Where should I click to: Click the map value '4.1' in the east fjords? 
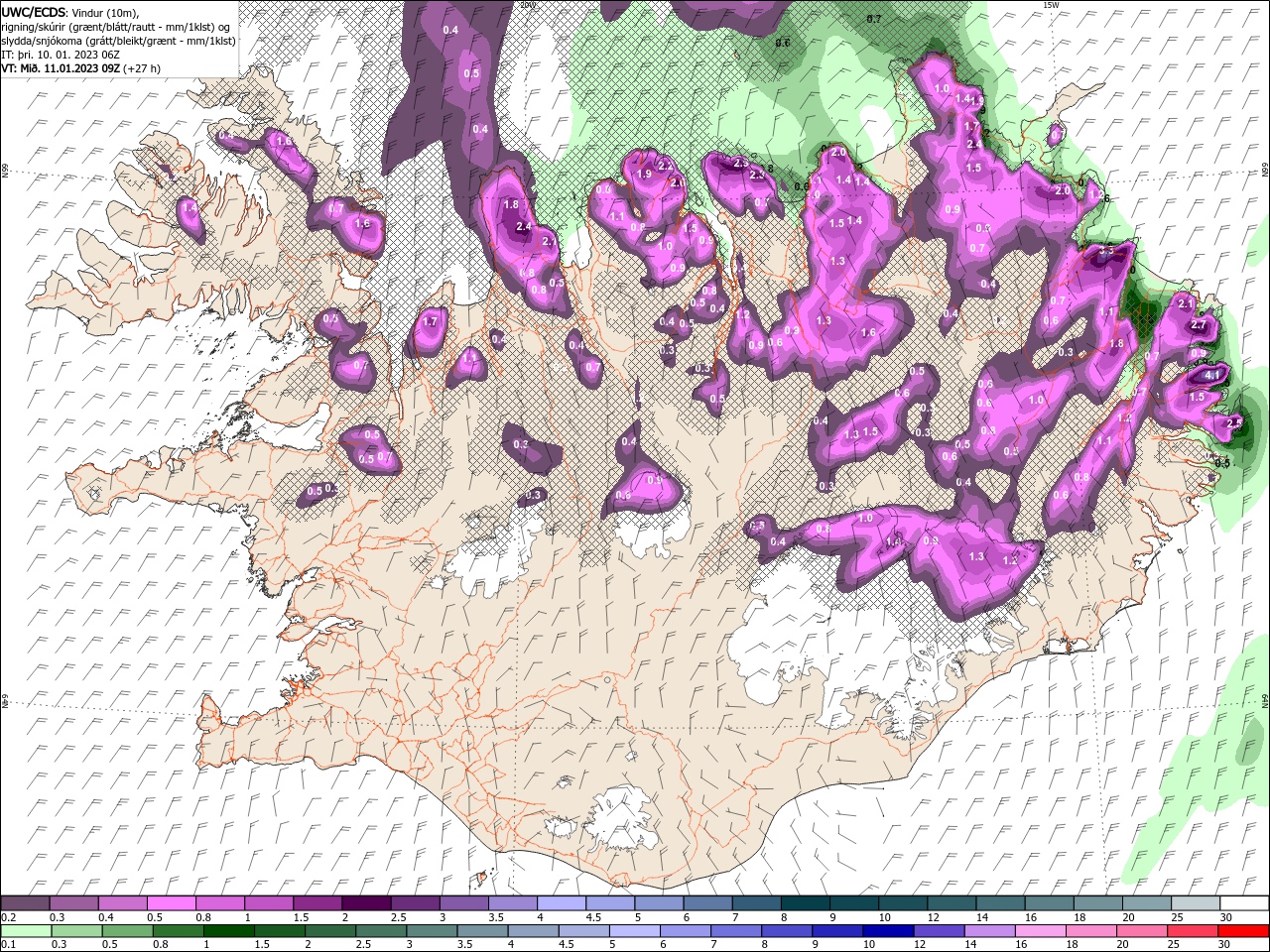pos(1212,376)
